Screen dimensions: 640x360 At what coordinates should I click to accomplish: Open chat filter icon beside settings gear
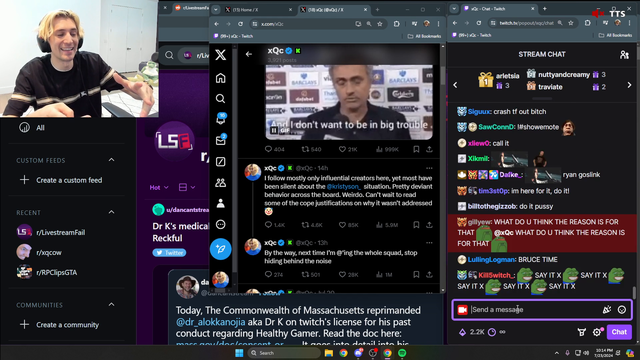(582, 332)
